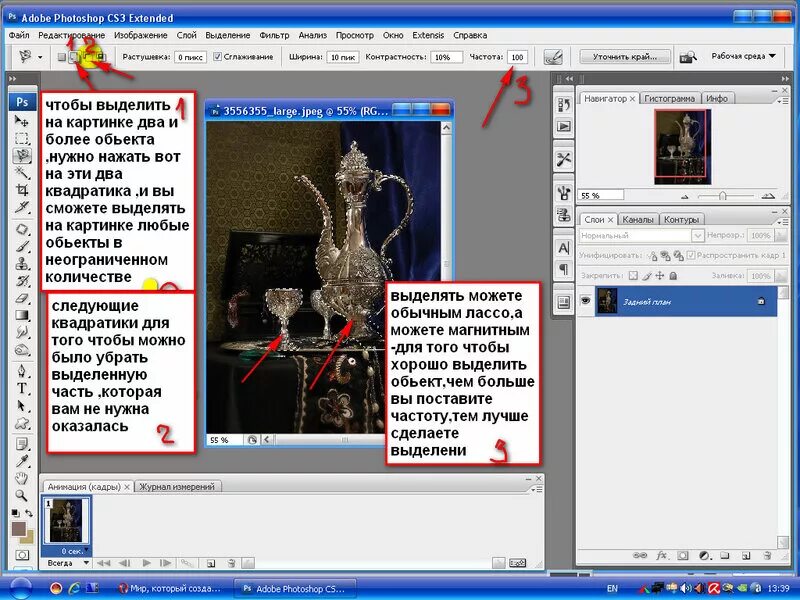Select the Eyedropper tool
Image resolution: width=800 pixels, height=600 pixels.
(x=21, y=462)
